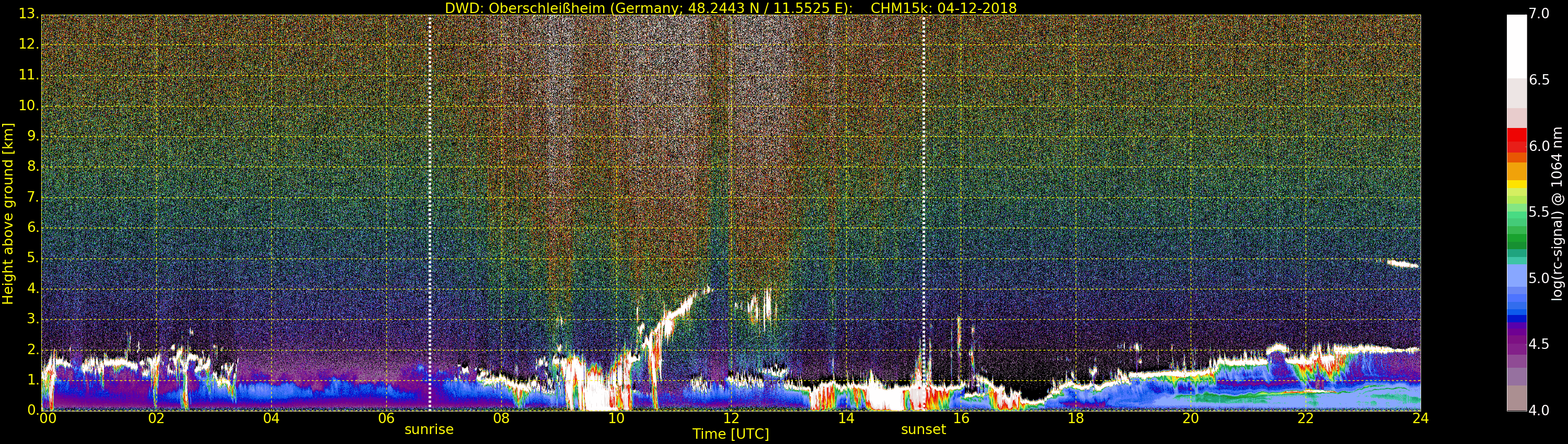Click the "00" time axis tick label

(x=48, y=418)
